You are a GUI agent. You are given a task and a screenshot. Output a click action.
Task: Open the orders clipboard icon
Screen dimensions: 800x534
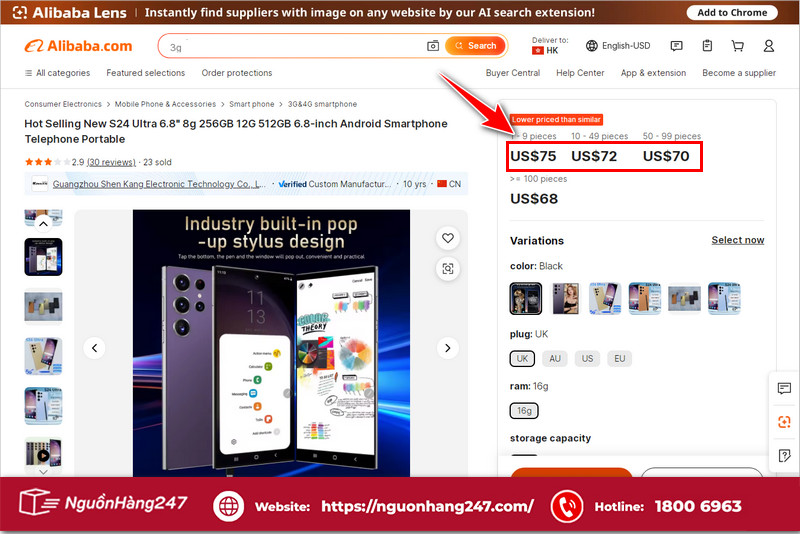point(707,46)
